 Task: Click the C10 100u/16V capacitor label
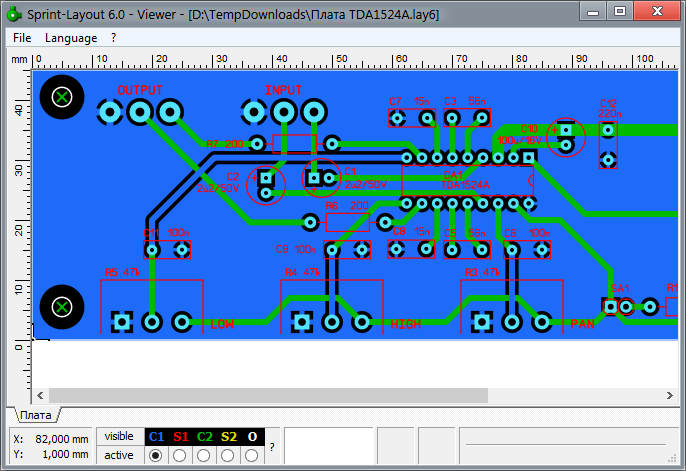click(520, 135)
